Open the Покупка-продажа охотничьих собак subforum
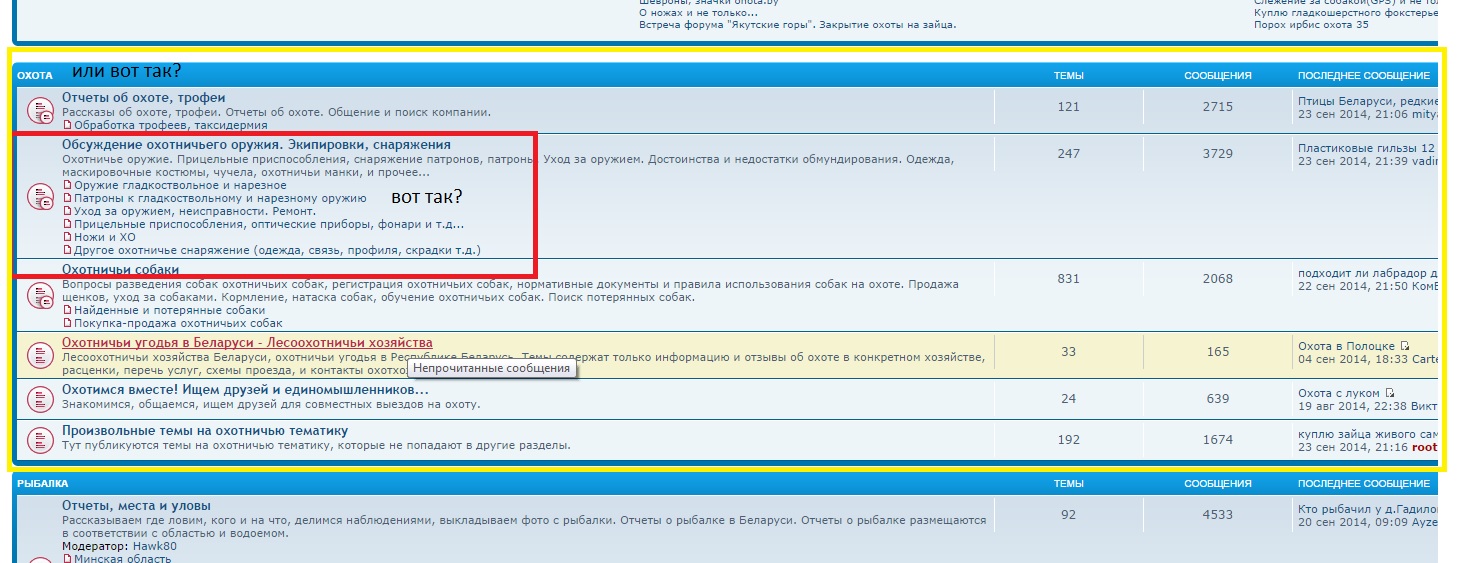Viewport: 1462px width, 563px height. [178, 323]
